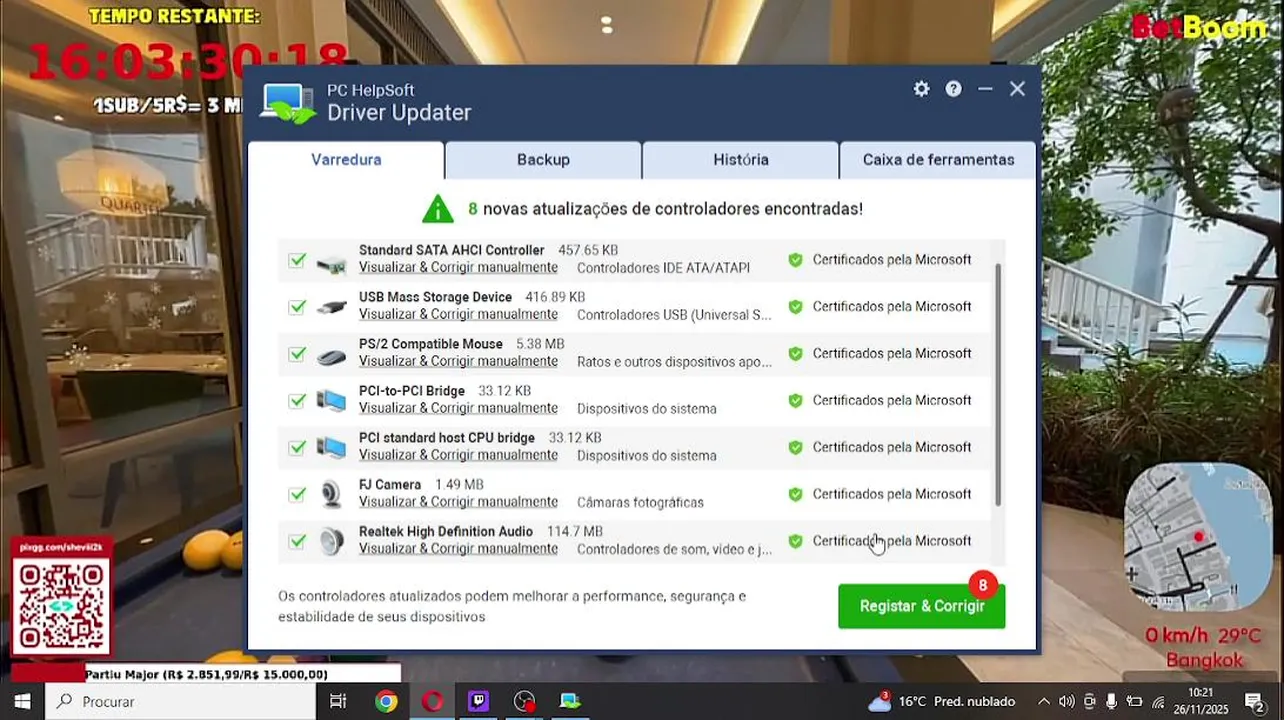
Task: Click the FJ Camera webcam icon
Action: [331, 494]
